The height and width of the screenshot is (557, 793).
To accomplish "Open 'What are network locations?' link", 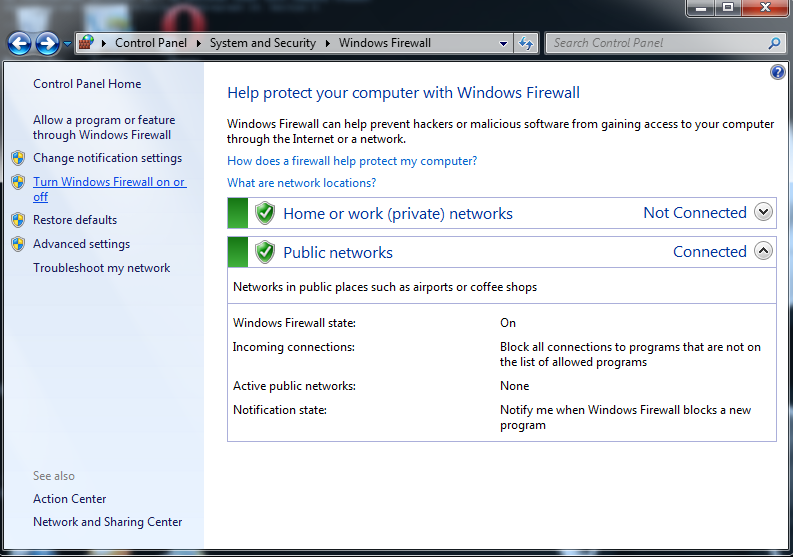I will coord(301,183).
